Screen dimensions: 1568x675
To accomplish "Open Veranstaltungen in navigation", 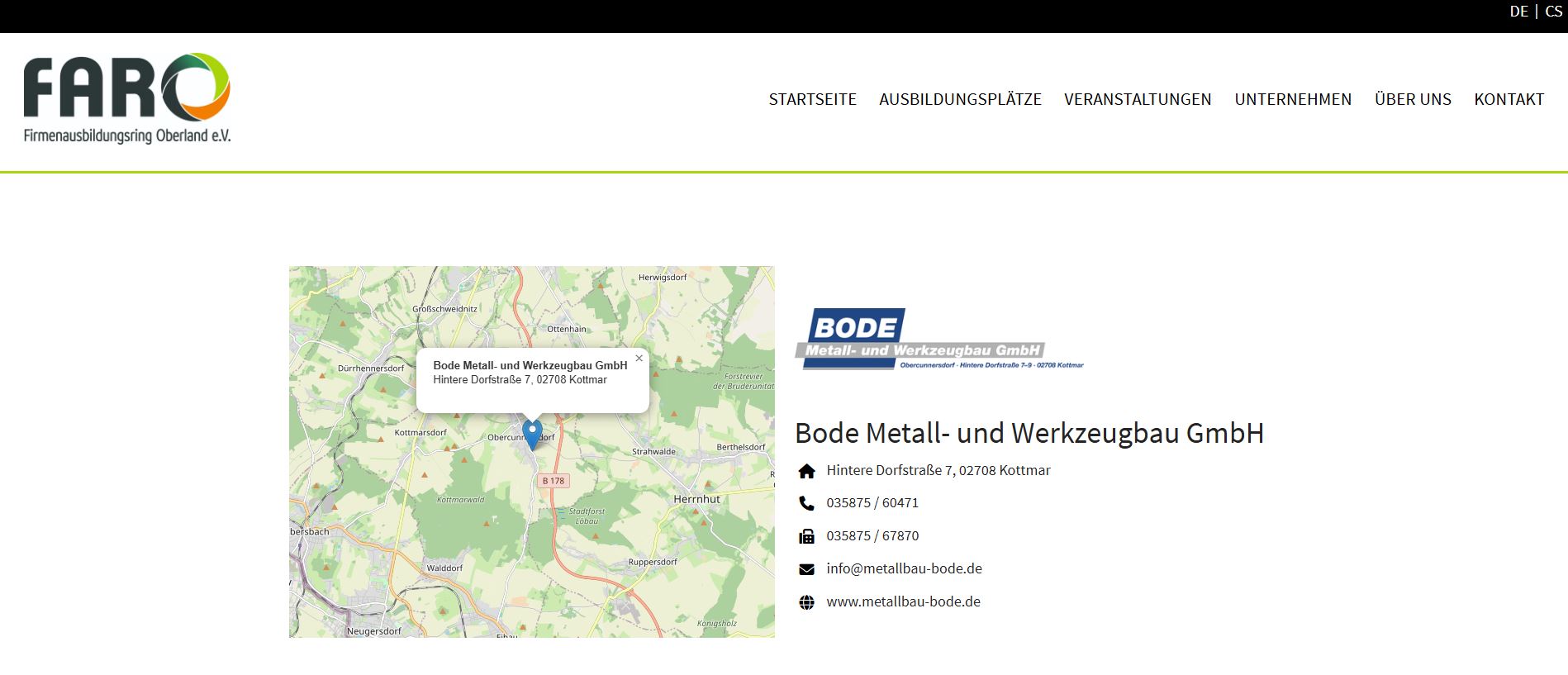I will click(1138, 99).
